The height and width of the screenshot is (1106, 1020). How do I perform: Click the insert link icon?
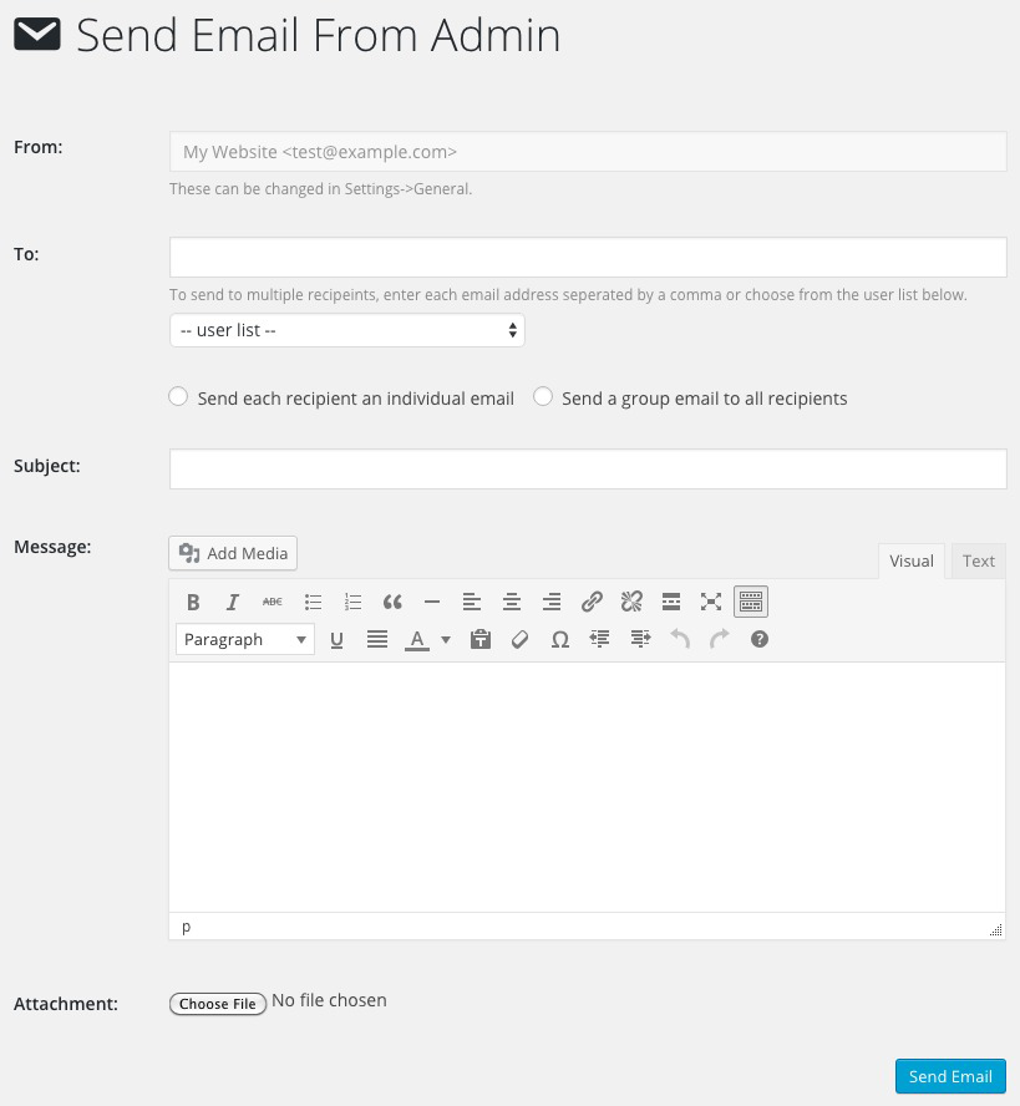pos(592,601)
